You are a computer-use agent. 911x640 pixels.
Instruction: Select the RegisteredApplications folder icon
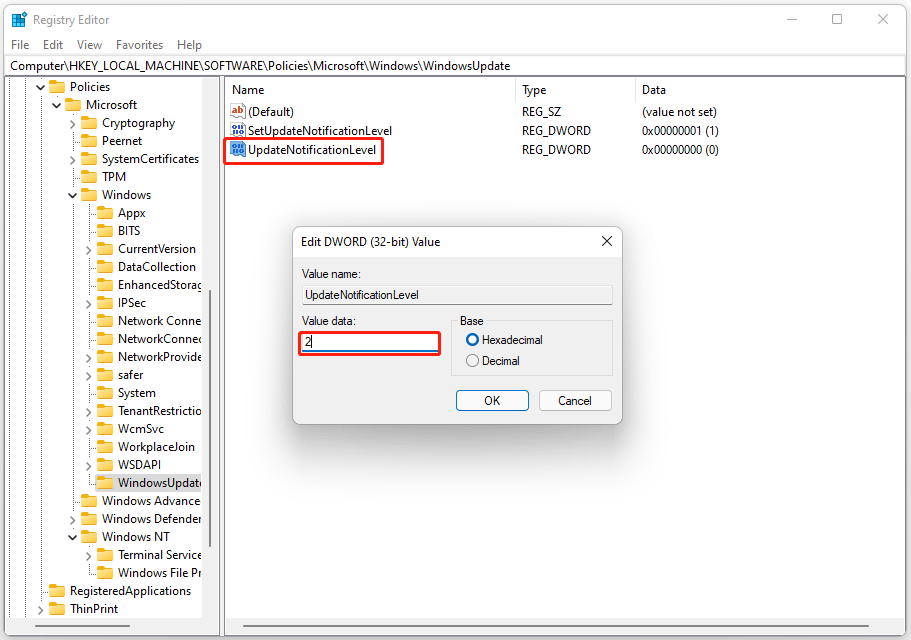pos(57,591)
